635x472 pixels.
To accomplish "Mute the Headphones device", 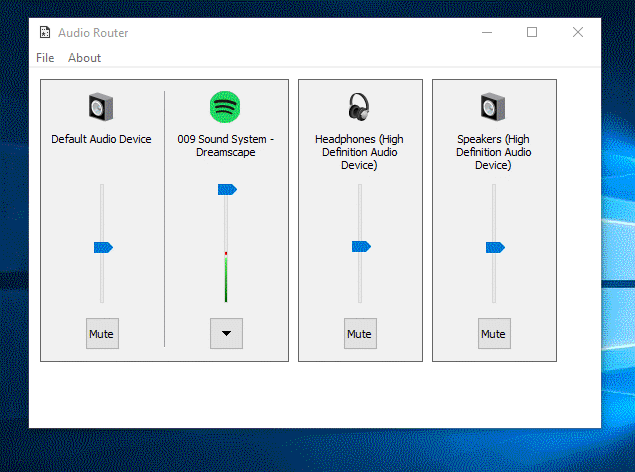I will (359, 334).
